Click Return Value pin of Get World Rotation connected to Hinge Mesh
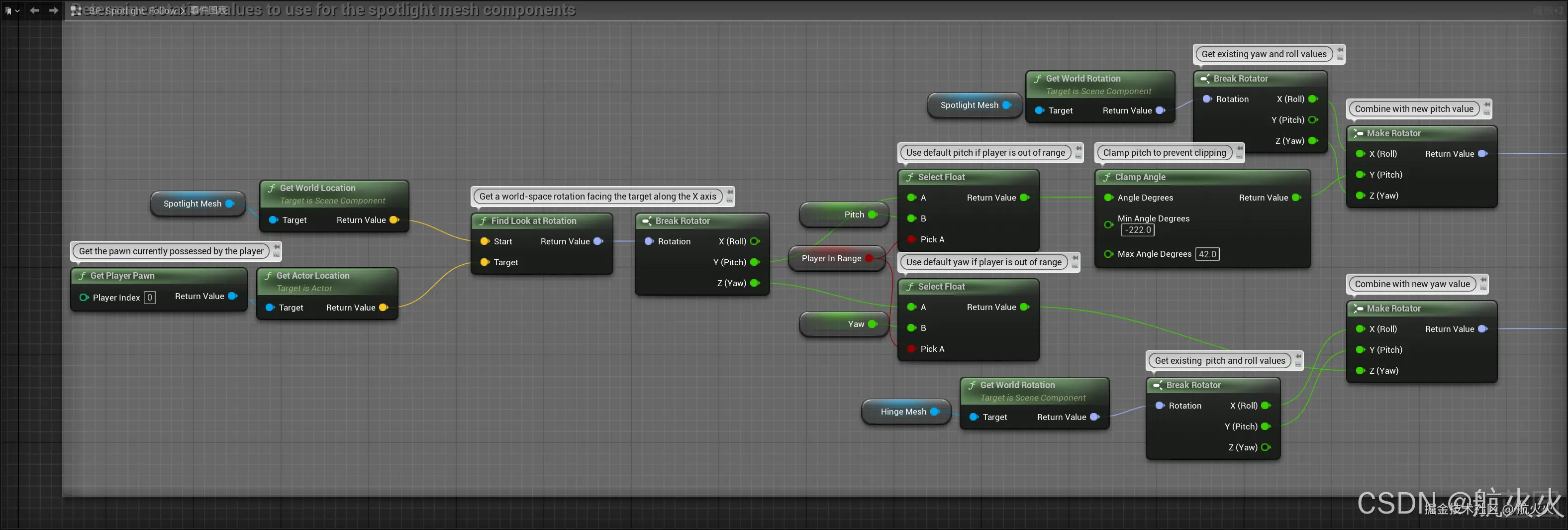This screenshot has width=1568, height=530. 1094,418
